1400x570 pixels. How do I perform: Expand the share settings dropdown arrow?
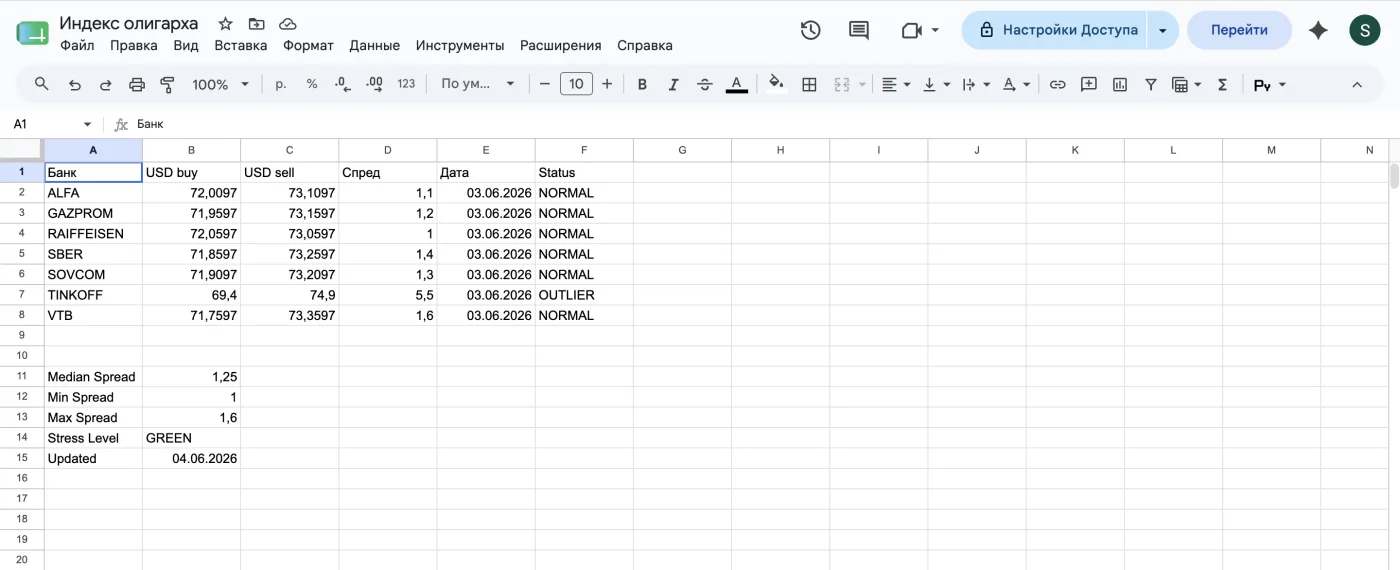point(1163,30)
